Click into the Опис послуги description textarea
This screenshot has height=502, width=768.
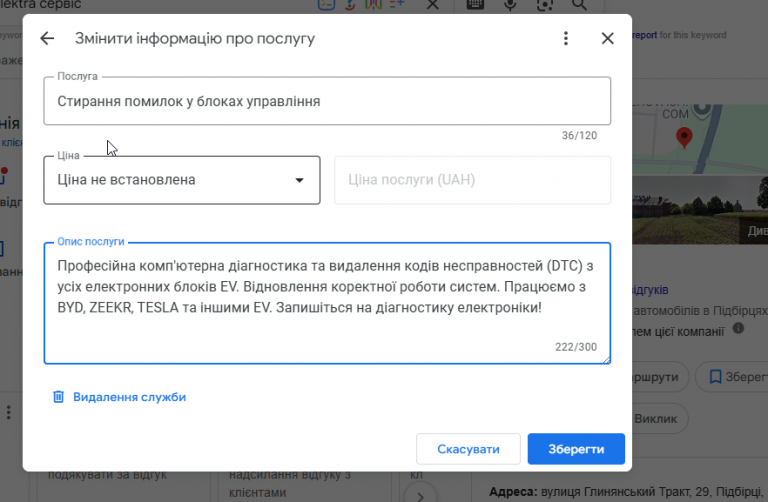point(327,303)
